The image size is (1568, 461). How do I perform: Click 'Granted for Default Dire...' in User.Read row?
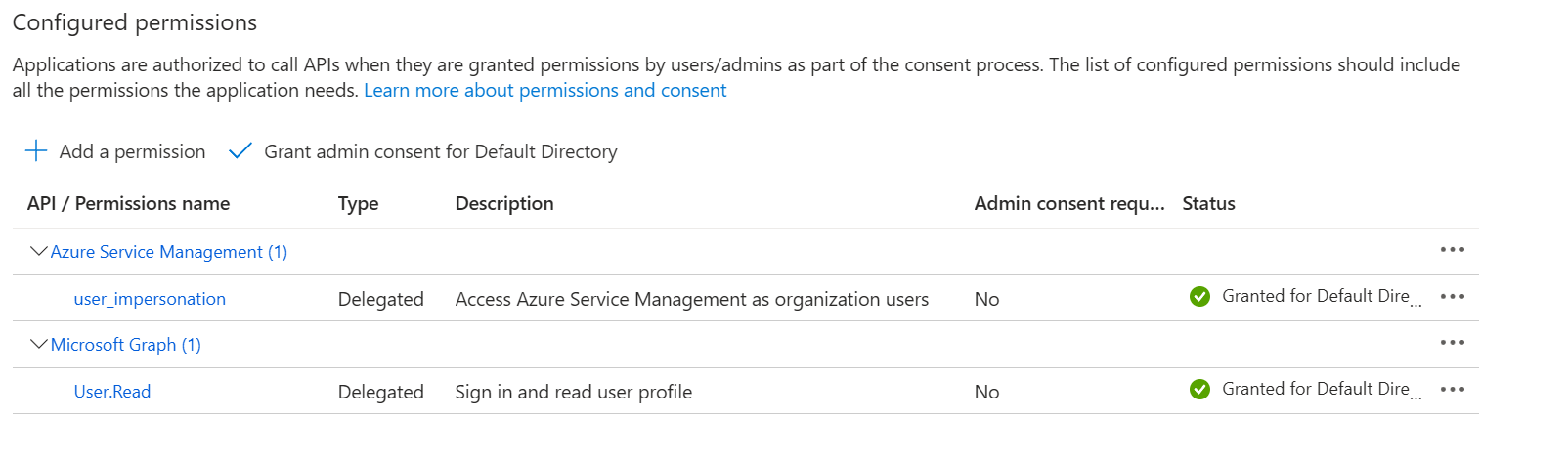pos(1322,389)
